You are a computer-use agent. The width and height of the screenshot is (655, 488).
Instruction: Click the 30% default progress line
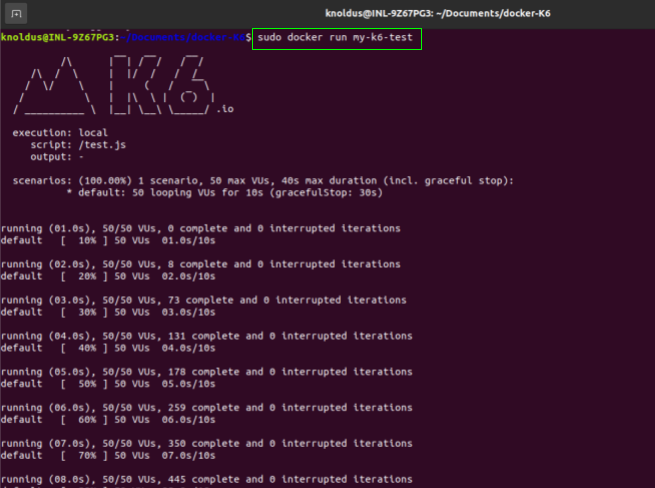tap(108, 313)
